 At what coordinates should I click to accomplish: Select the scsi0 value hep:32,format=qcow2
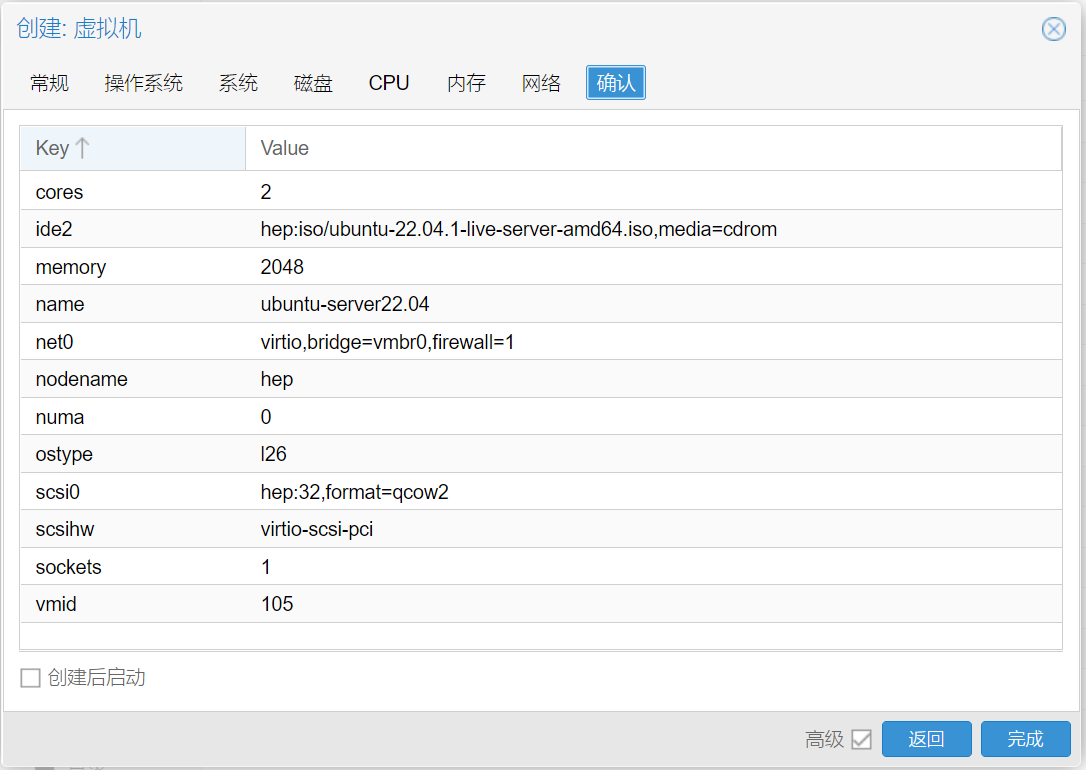pyautogui.click(x=355, y=492)
